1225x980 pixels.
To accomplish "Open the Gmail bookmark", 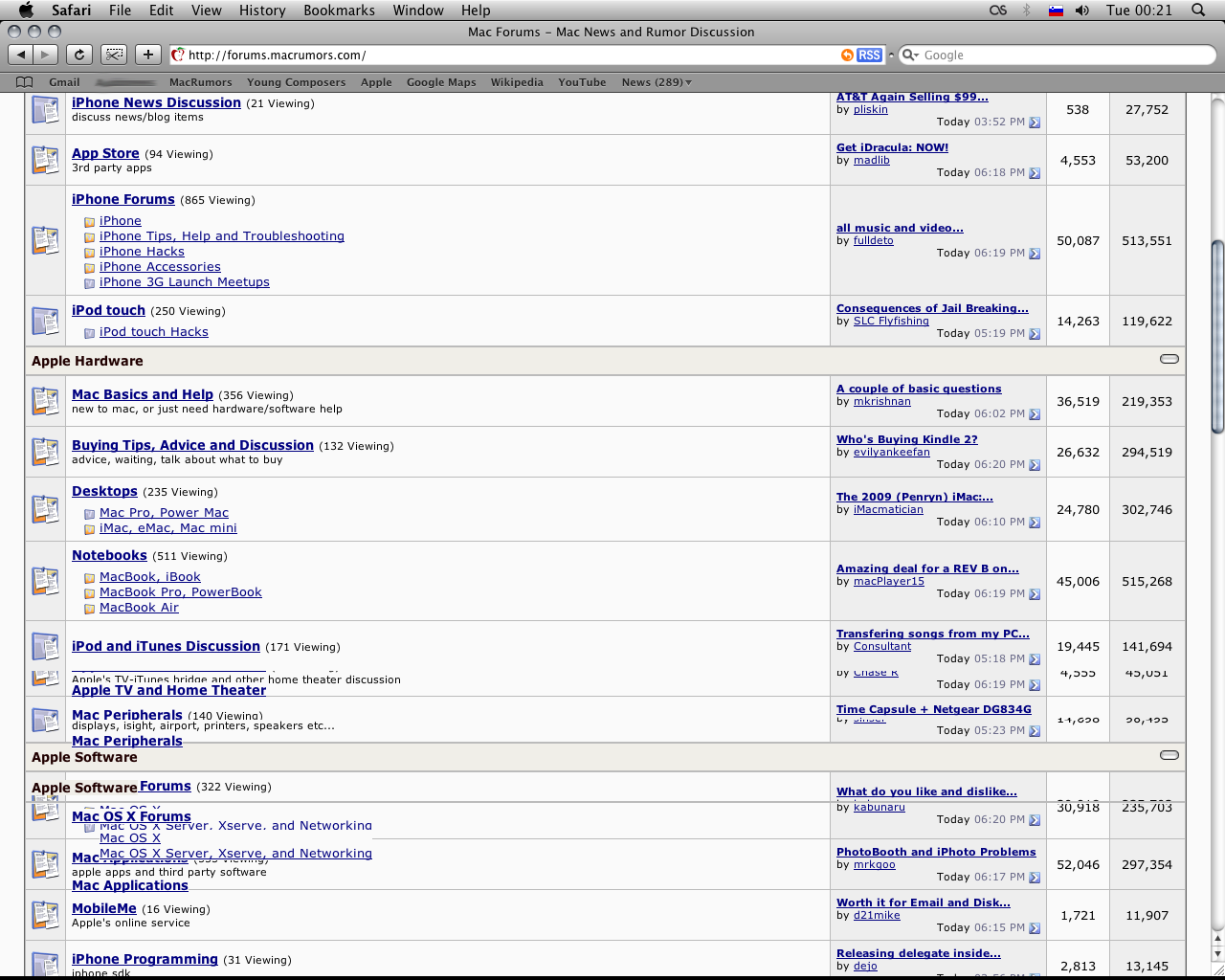I will [x=65, y=82].
